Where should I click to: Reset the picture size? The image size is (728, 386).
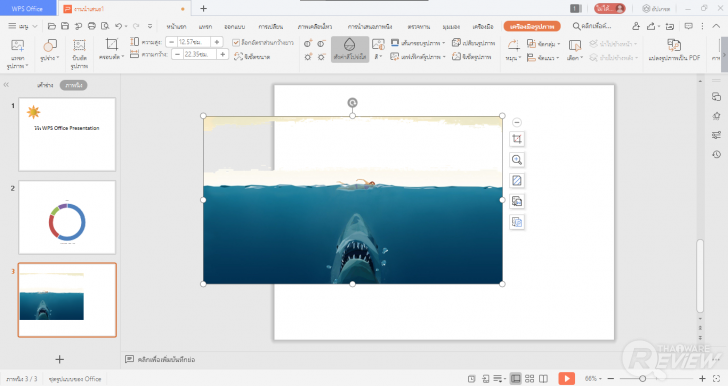252,57
